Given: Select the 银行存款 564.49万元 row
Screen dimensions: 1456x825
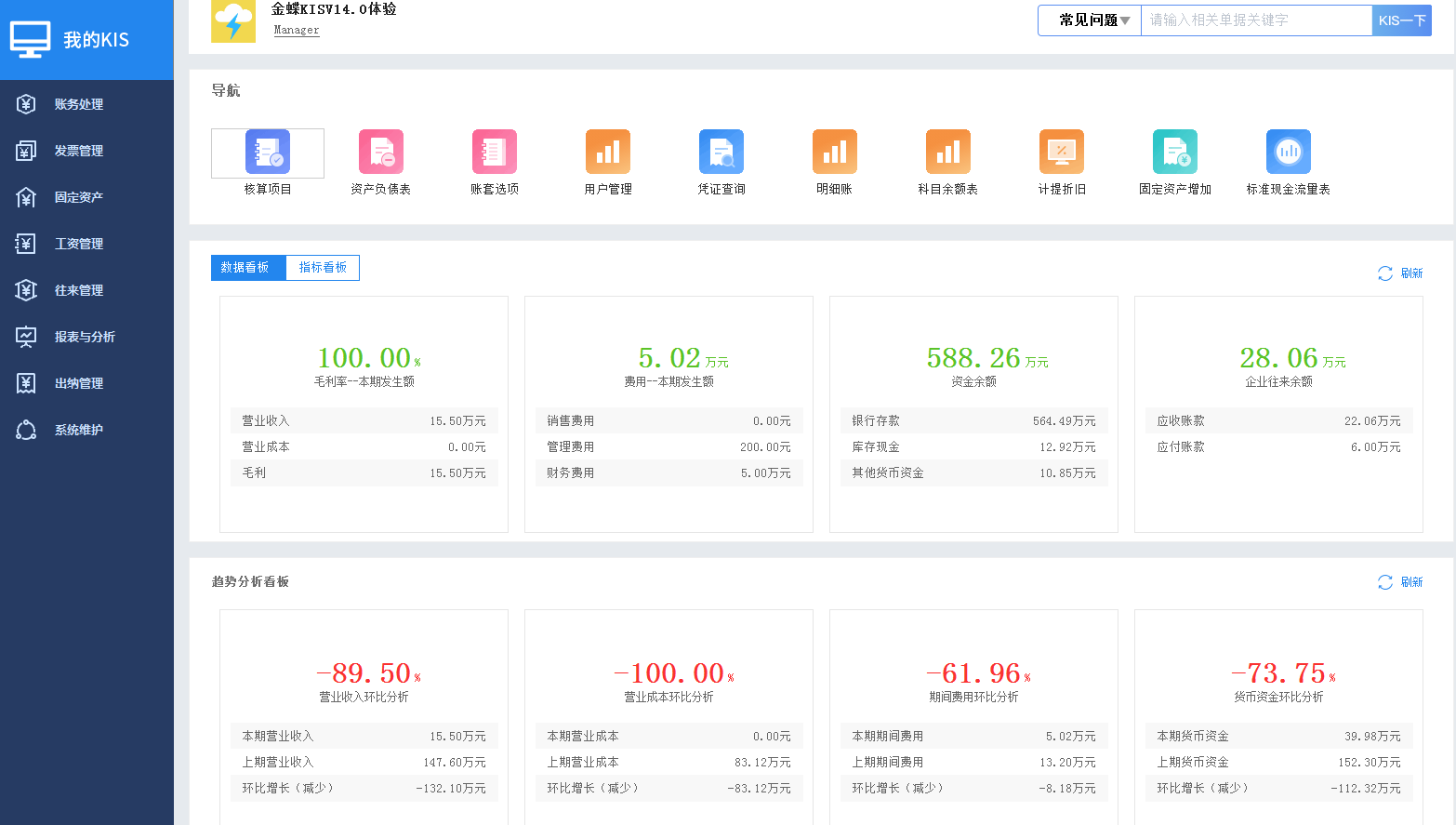Looking at the screenshot, I should click(973, 421).
